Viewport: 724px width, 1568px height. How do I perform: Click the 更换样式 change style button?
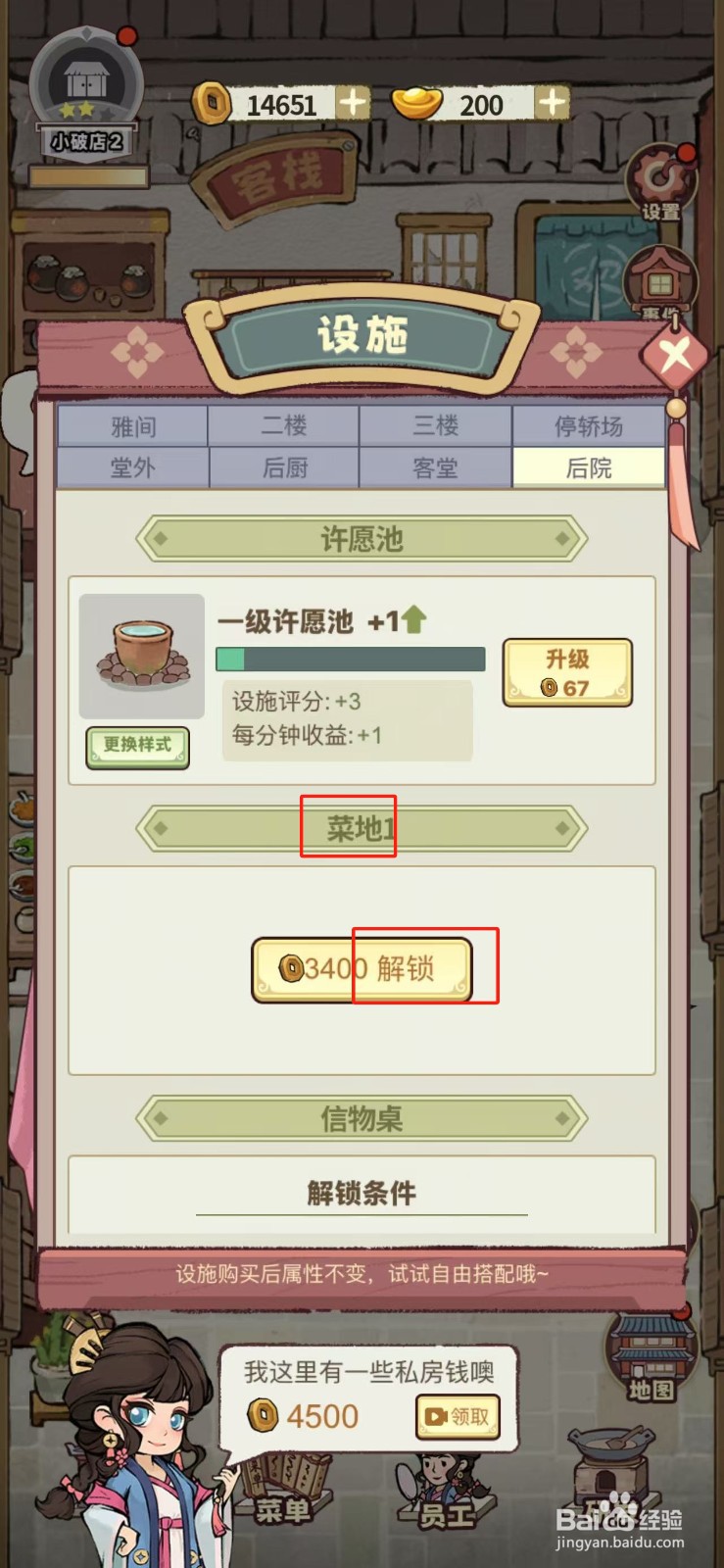pyautogui.click(x=138, y=747)
